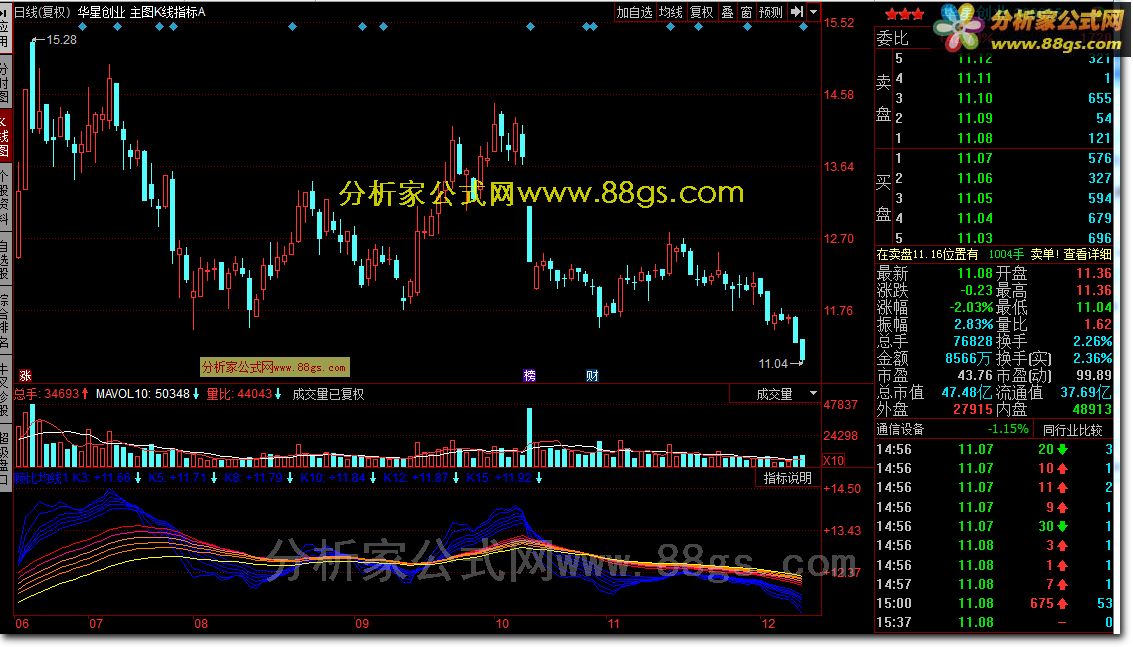Click the red up-arrow beside 总手 value
Viewport: 1133px width, 647px height.
tap(85, 394)
